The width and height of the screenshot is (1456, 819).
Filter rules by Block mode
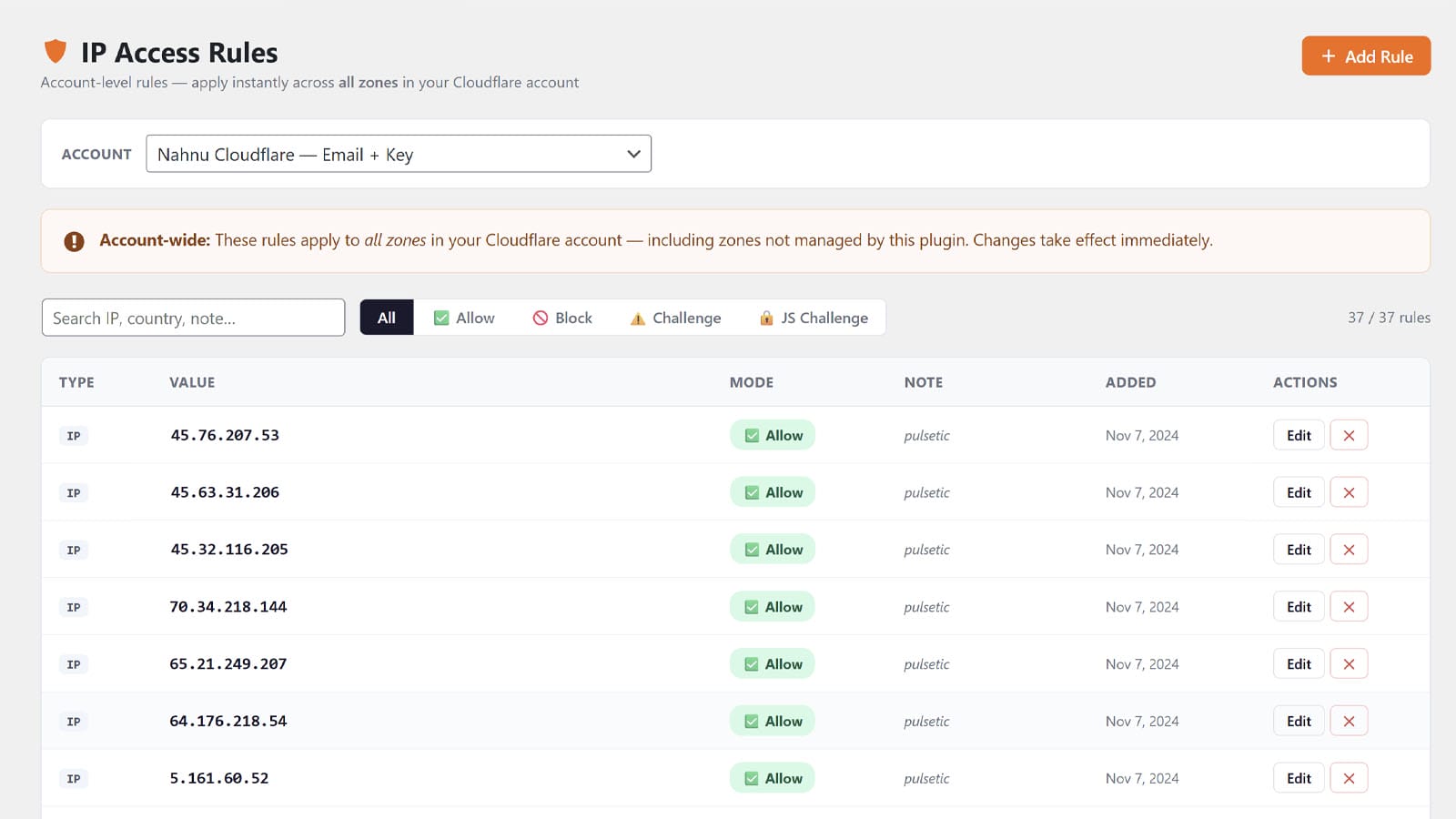pos(562,318)
